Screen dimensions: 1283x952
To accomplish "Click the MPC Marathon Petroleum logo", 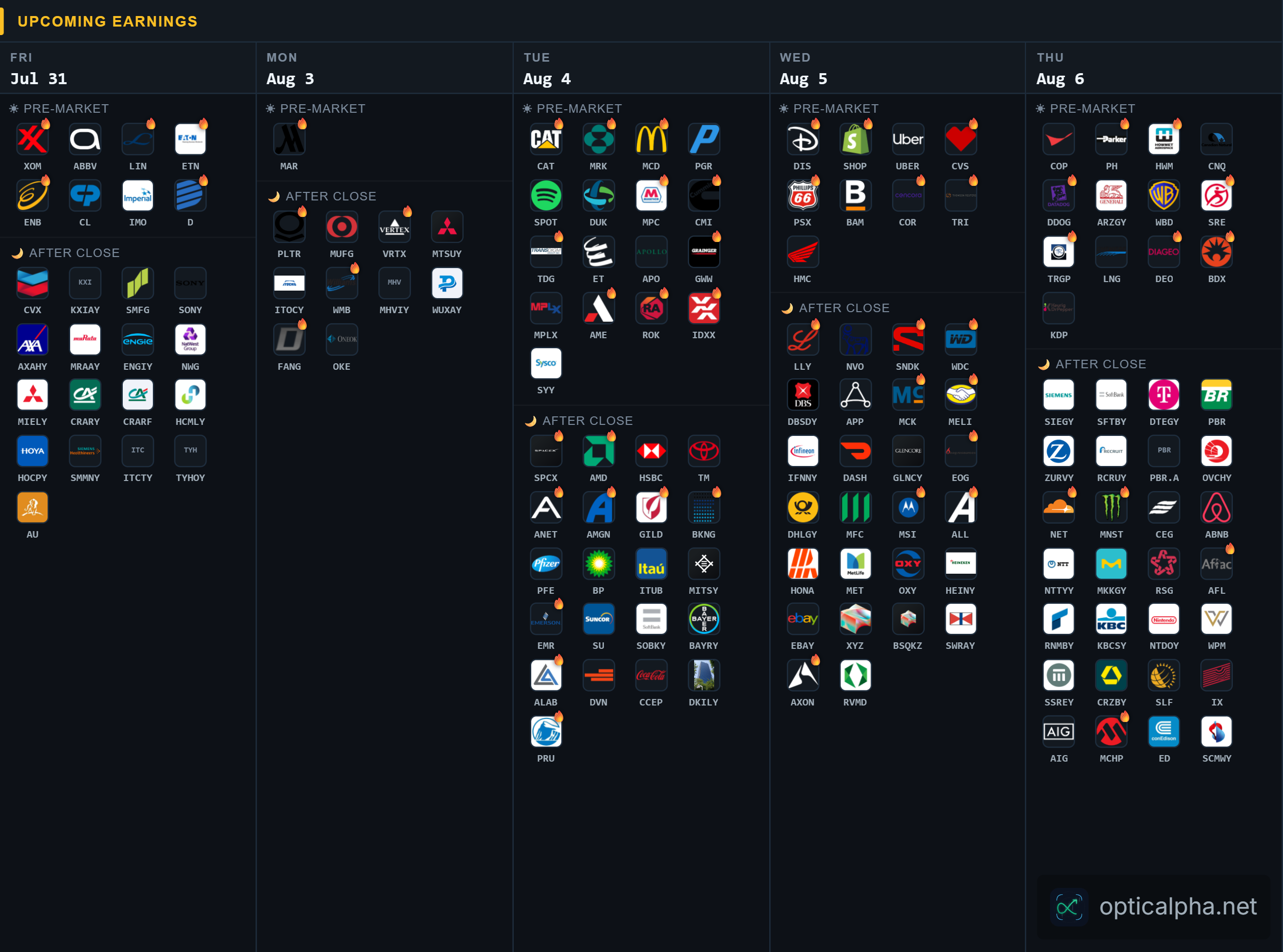I will [652, 195].
